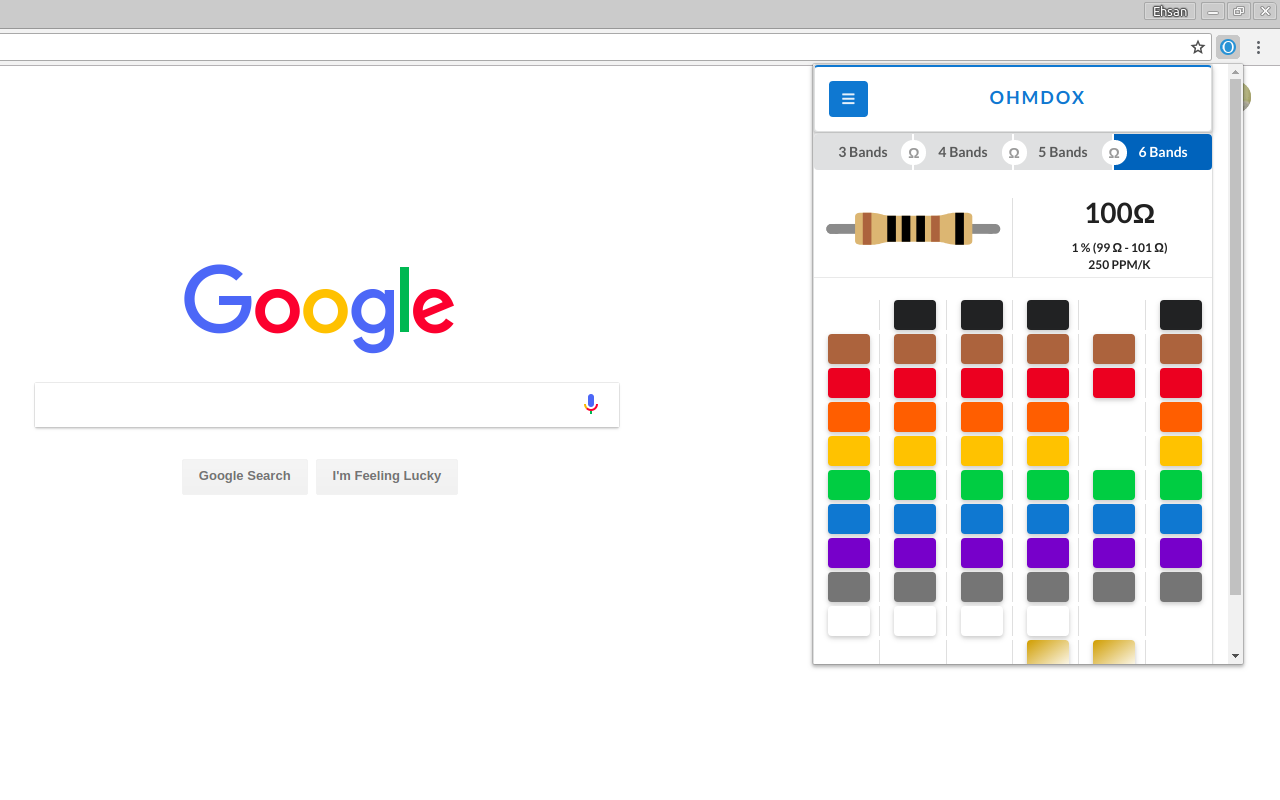The image size is (1280, 800).
Task: Choose red in the tolerance column
Action: [1113, 383]
